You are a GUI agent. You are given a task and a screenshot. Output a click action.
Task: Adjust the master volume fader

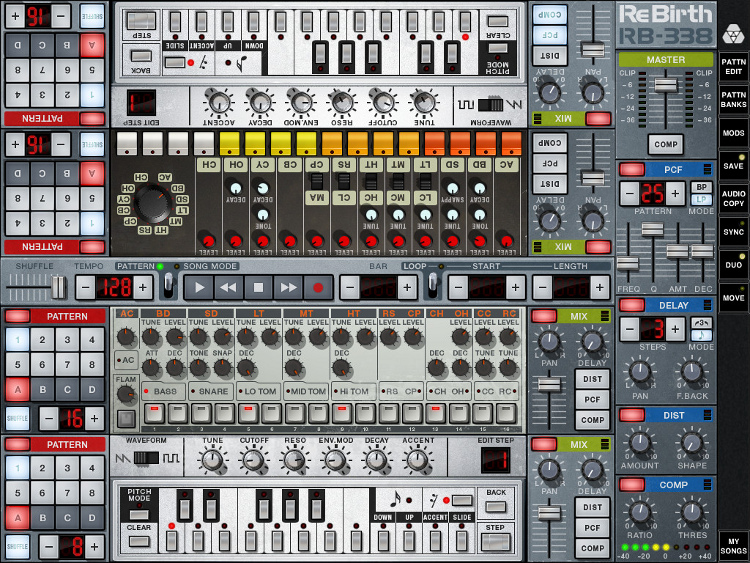pos(665,85)
